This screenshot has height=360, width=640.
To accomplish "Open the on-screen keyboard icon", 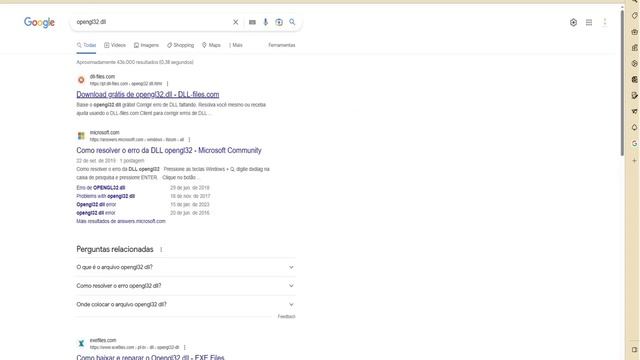I will pyautogui.click(x=252, y=22).
